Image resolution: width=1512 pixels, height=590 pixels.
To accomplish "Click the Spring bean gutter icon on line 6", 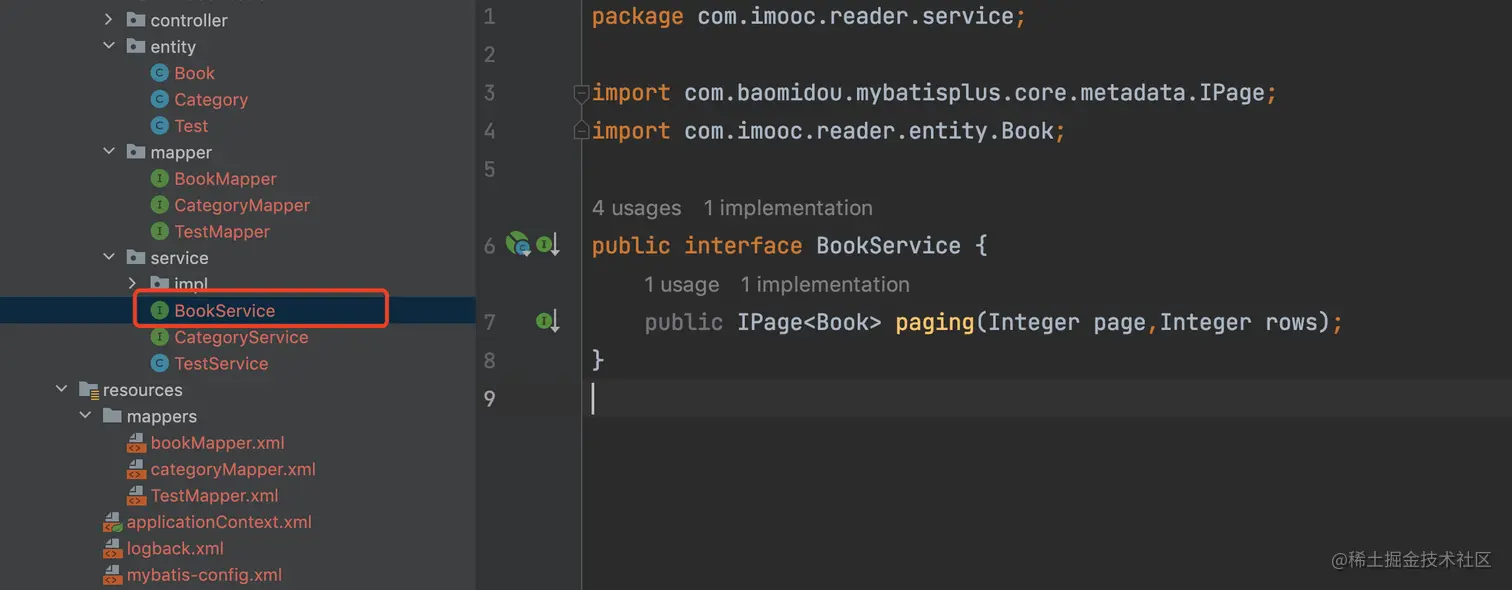I will (x=517, y=243).
